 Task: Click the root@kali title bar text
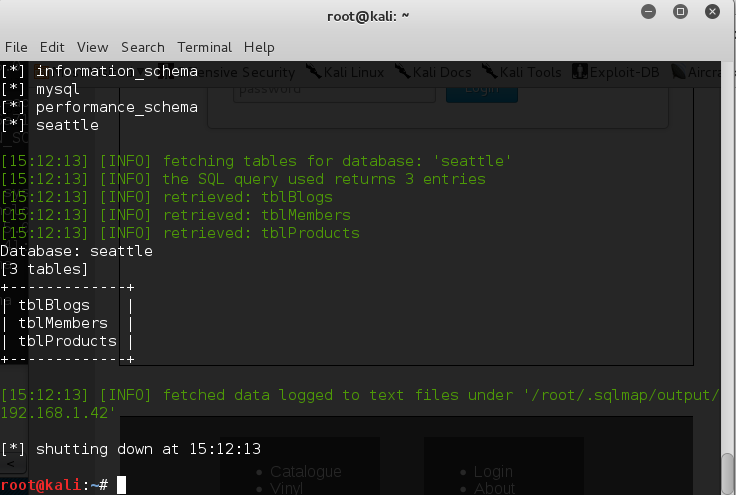coord(368,14)
